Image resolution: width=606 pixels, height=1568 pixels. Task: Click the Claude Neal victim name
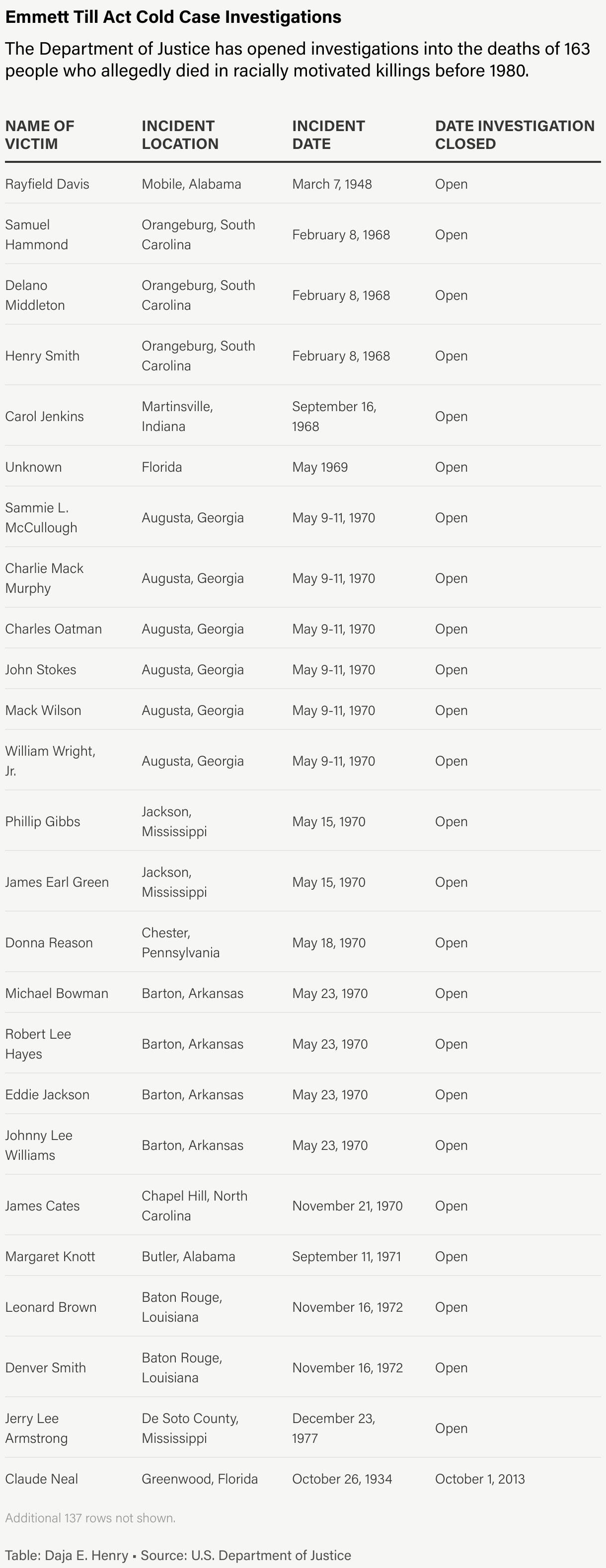41,1479
